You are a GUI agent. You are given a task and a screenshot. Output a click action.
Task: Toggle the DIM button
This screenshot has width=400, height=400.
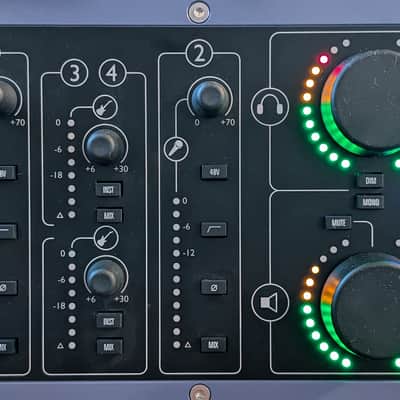370,180
